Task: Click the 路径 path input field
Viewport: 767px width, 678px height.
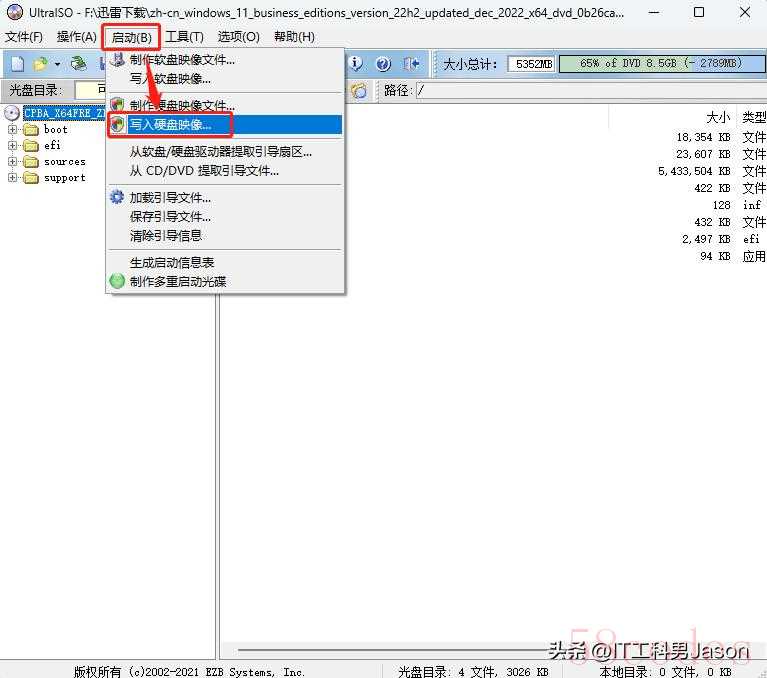Action: (x=591, y=90)
